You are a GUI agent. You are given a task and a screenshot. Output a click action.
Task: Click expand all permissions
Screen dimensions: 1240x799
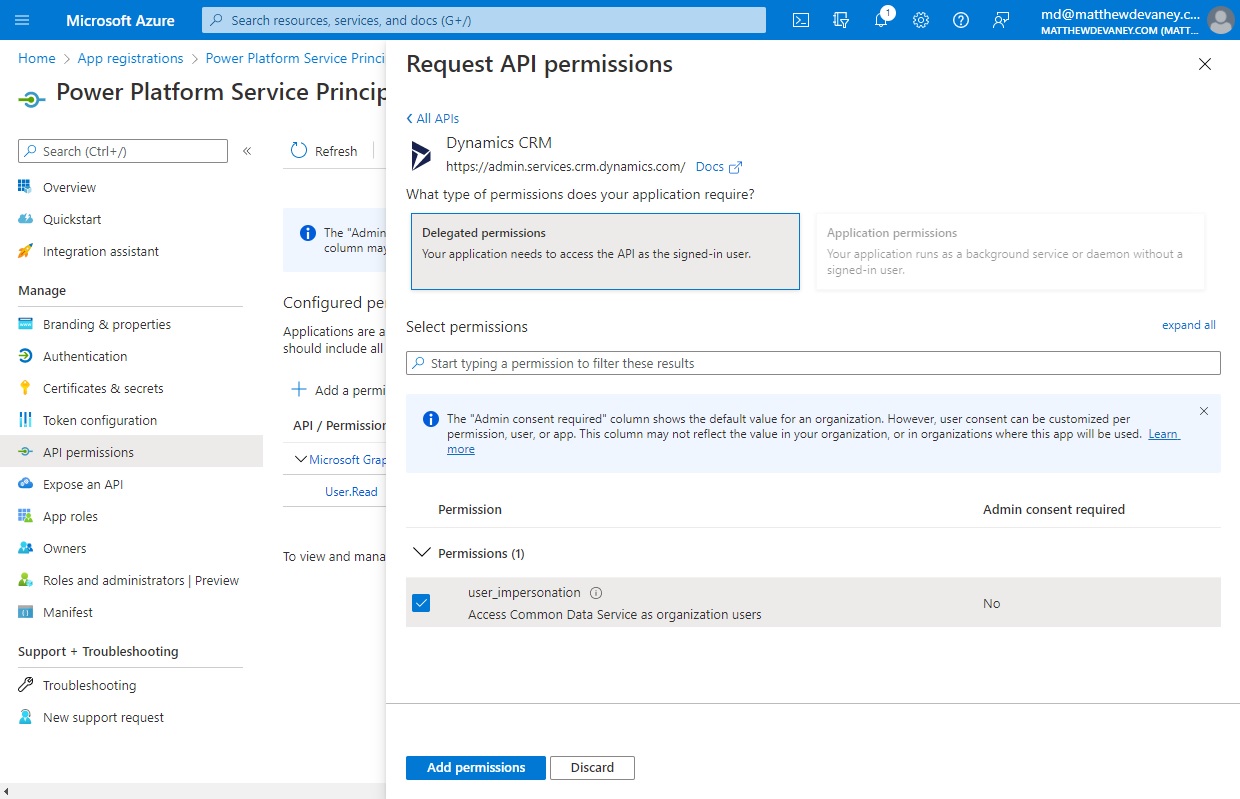tap(1189, 324)
